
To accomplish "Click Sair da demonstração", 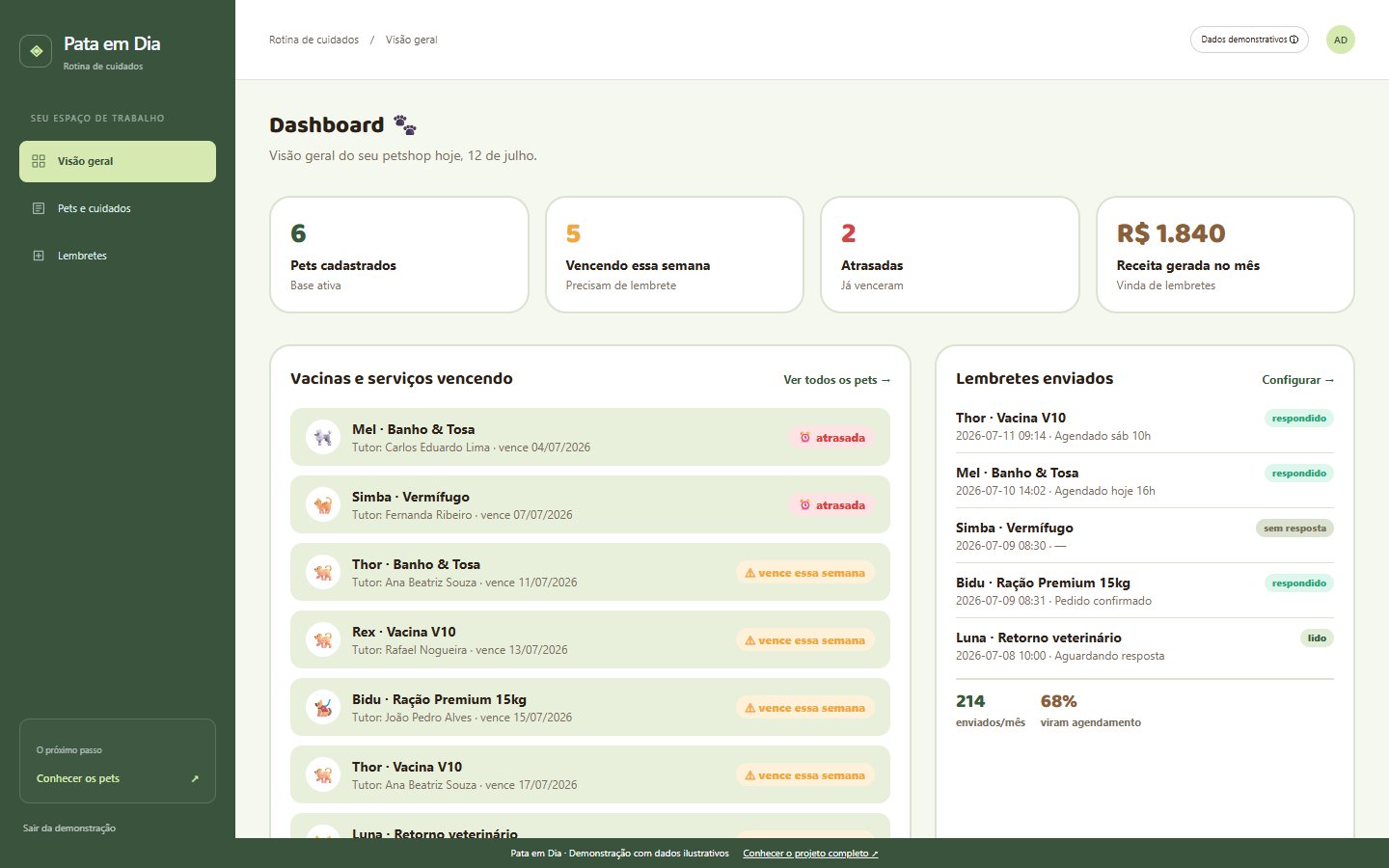I will coord(69,827).
